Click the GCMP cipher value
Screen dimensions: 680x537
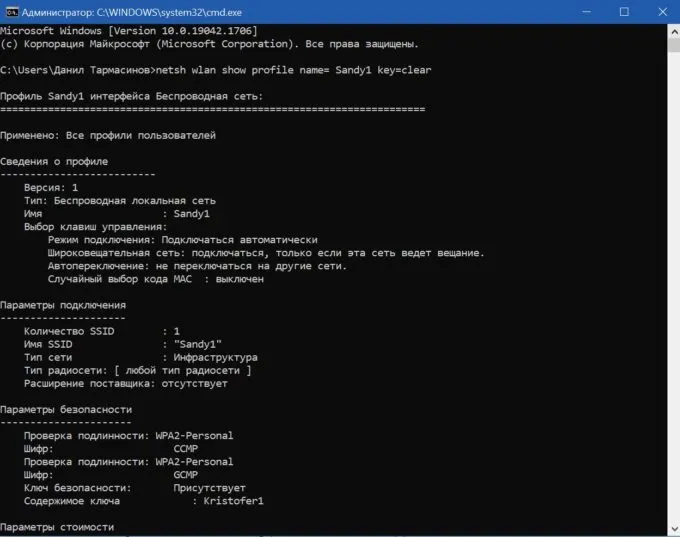tap(185, 475)
